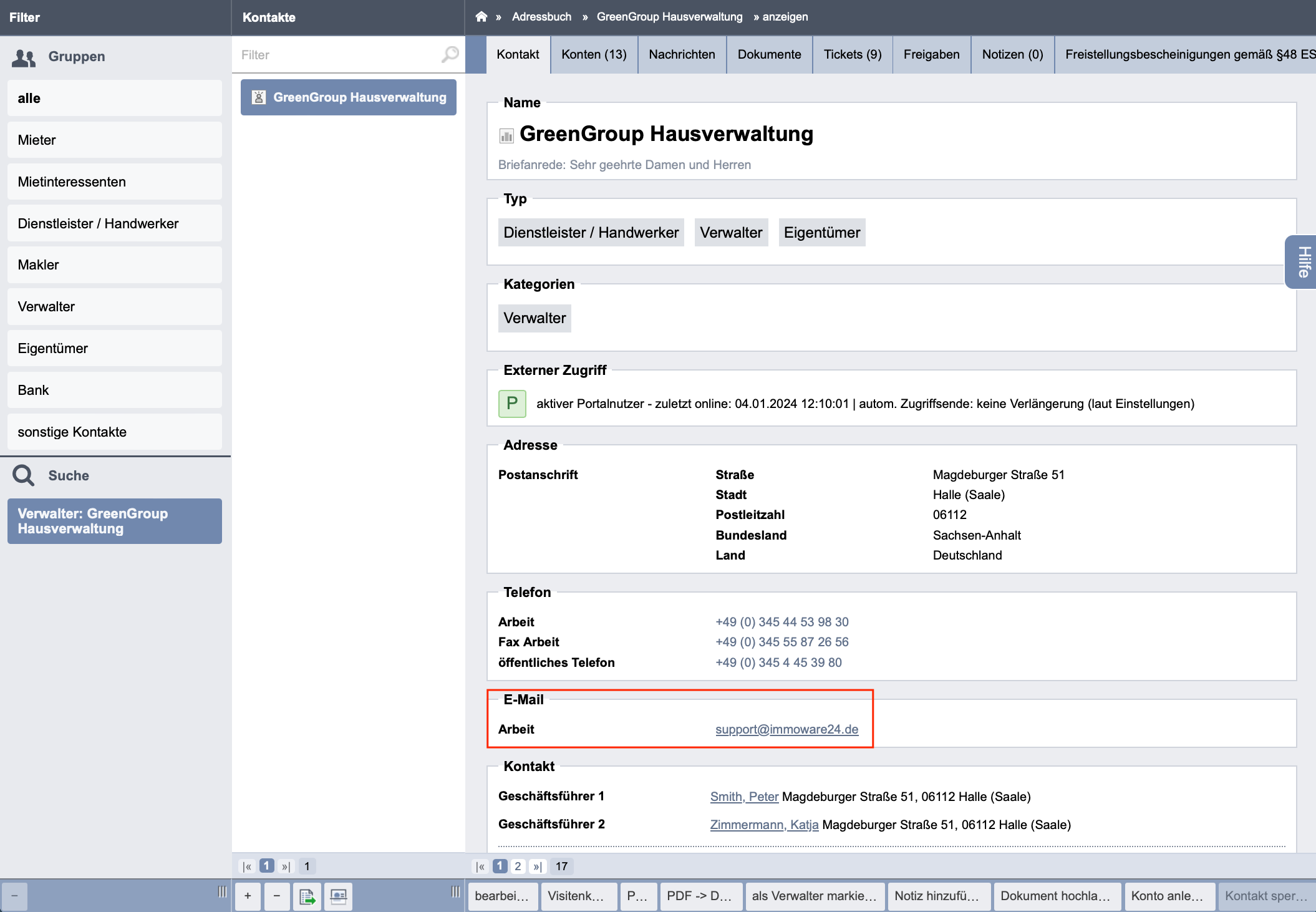Click the Verwalter tag in the Kategorien section
Screen dimensions: 1316x912
click(x=535, y=318)
